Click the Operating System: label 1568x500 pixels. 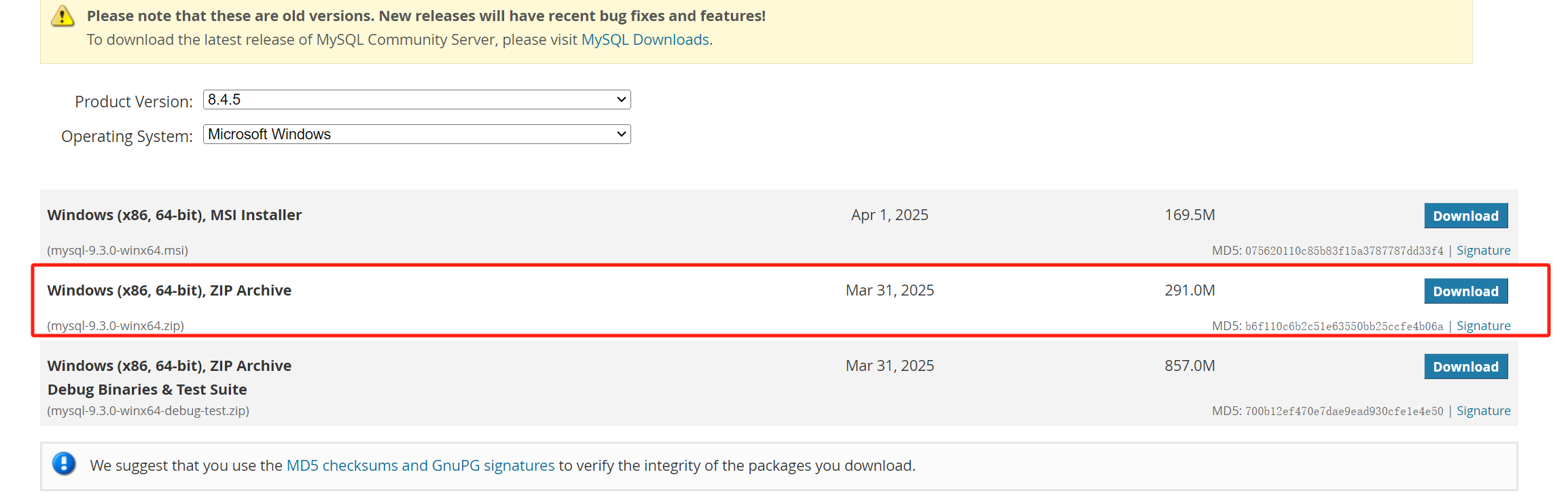127,136
